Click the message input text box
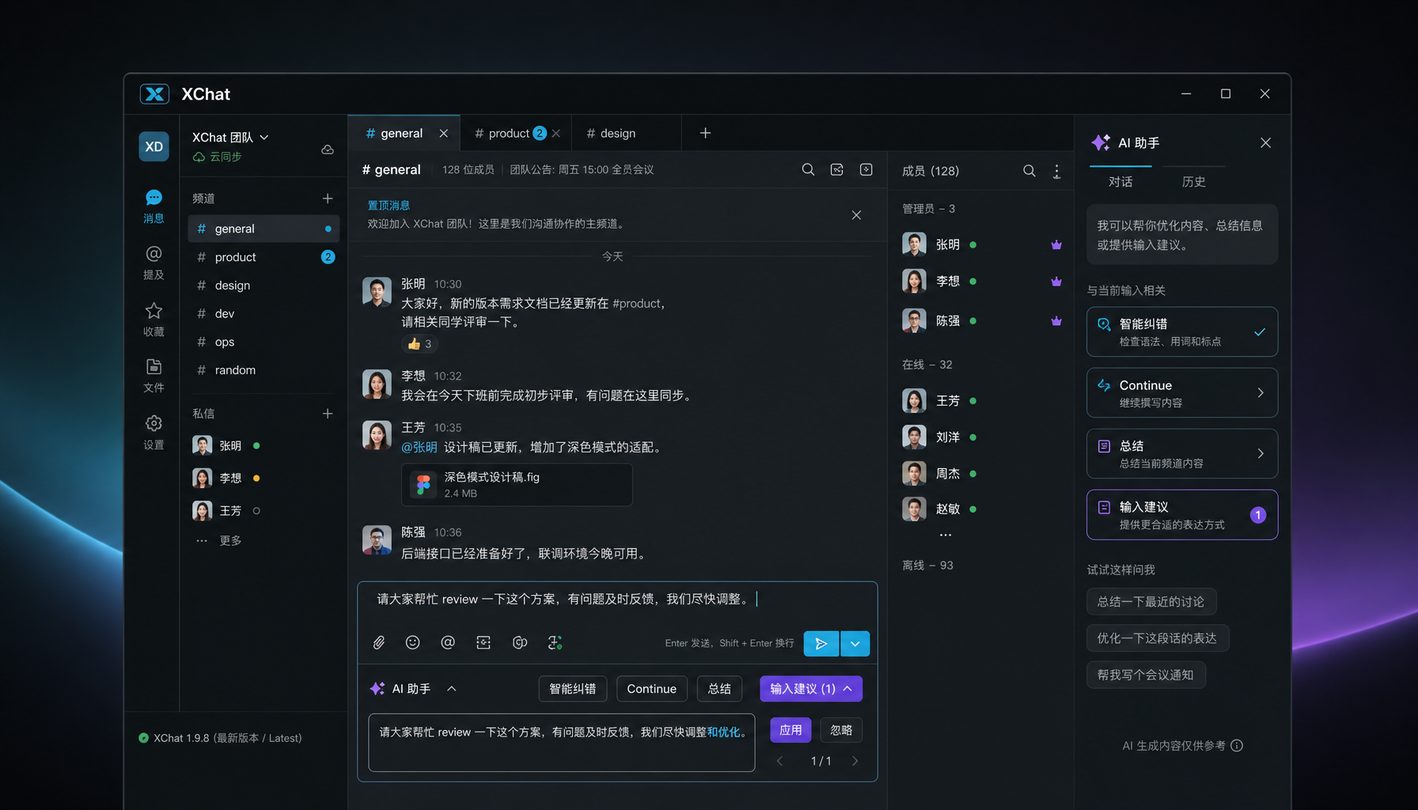Image resolution: width=1418 pixels, height=810 pixels. point(617,600)
